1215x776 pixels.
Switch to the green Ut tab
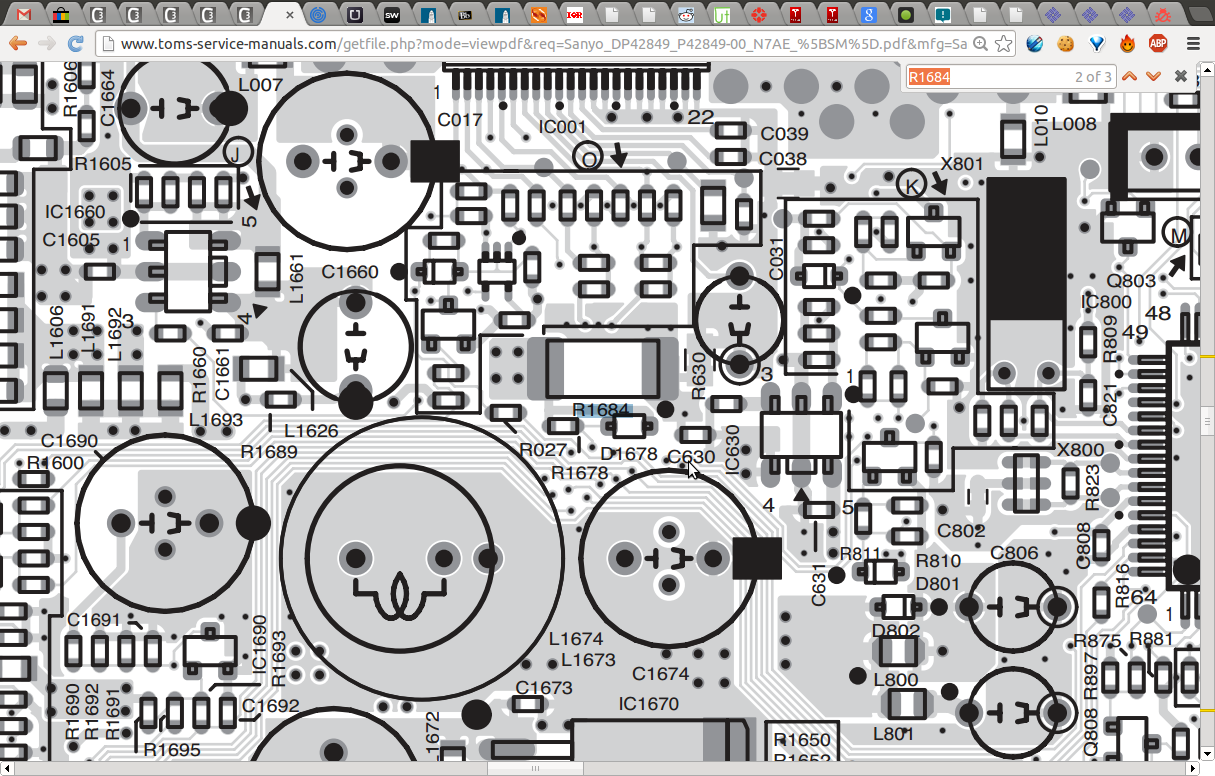(x=722, y=15)
